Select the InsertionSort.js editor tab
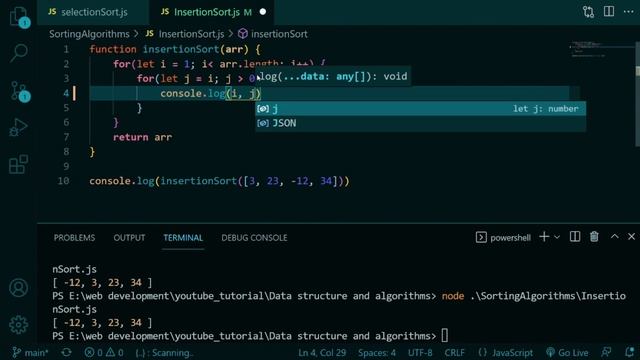 pos(211,12)
